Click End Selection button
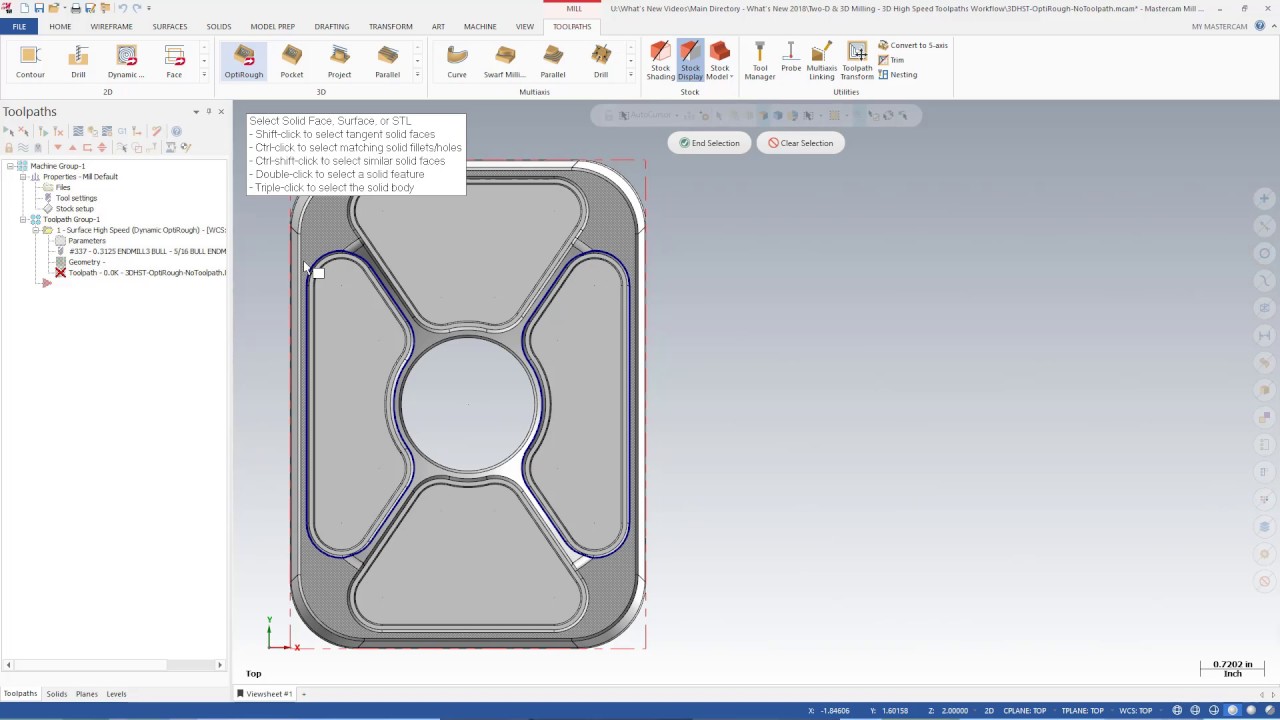This screenshot has width=1280, height=720. [709, 143]
